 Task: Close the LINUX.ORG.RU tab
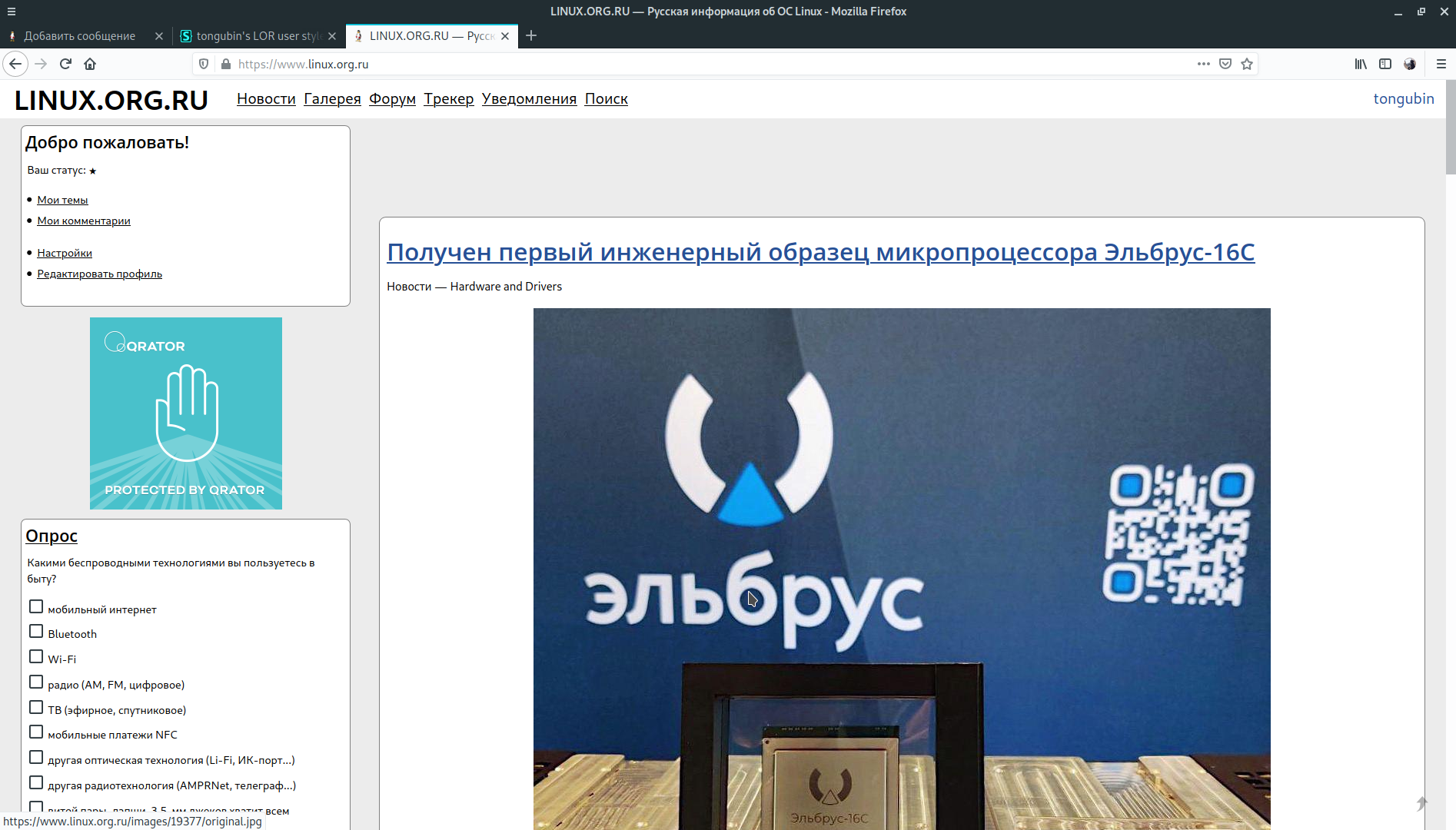click(x=505, y=36)
